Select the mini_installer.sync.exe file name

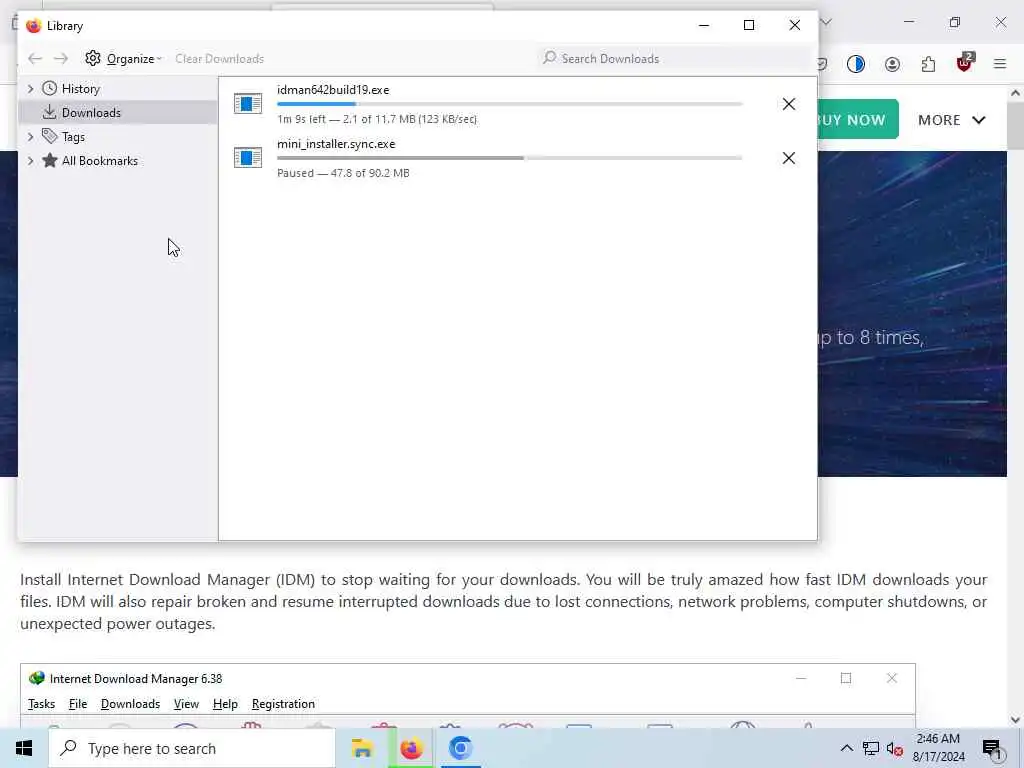coord(336,144)
